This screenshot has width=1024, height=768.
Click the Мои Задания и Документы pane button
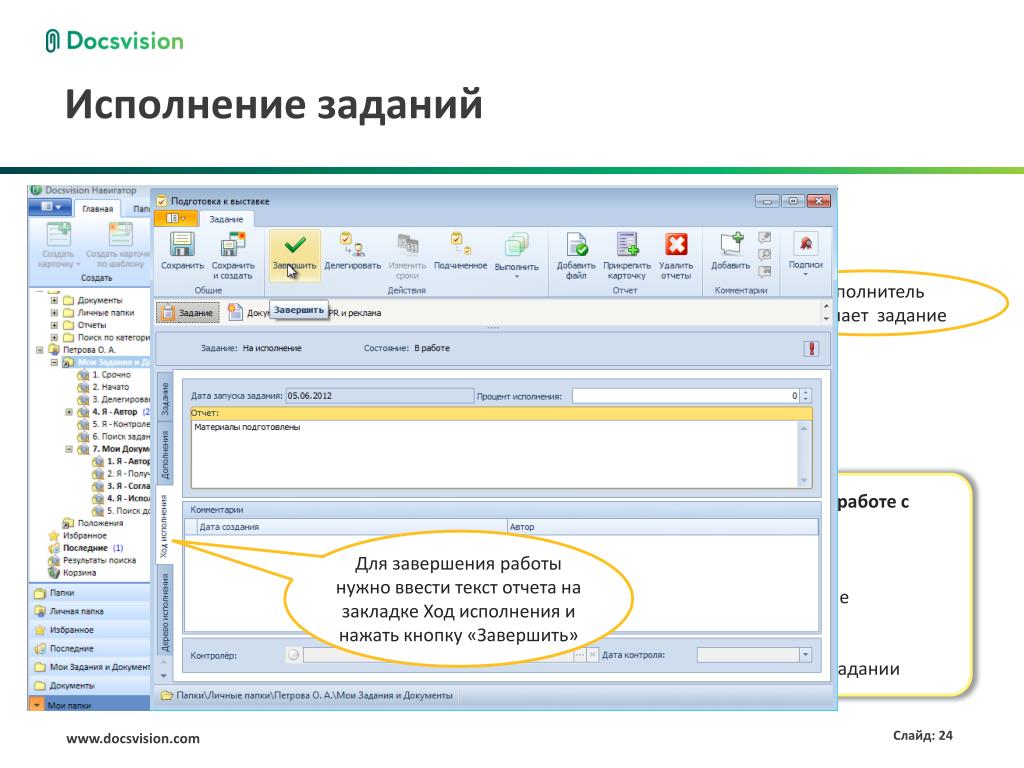[x=90, y=667]
